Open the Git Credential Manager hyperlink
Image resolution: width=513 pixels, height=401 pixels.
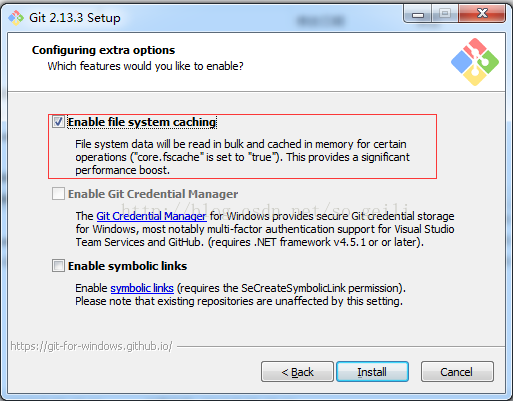(x=151, y=216)
